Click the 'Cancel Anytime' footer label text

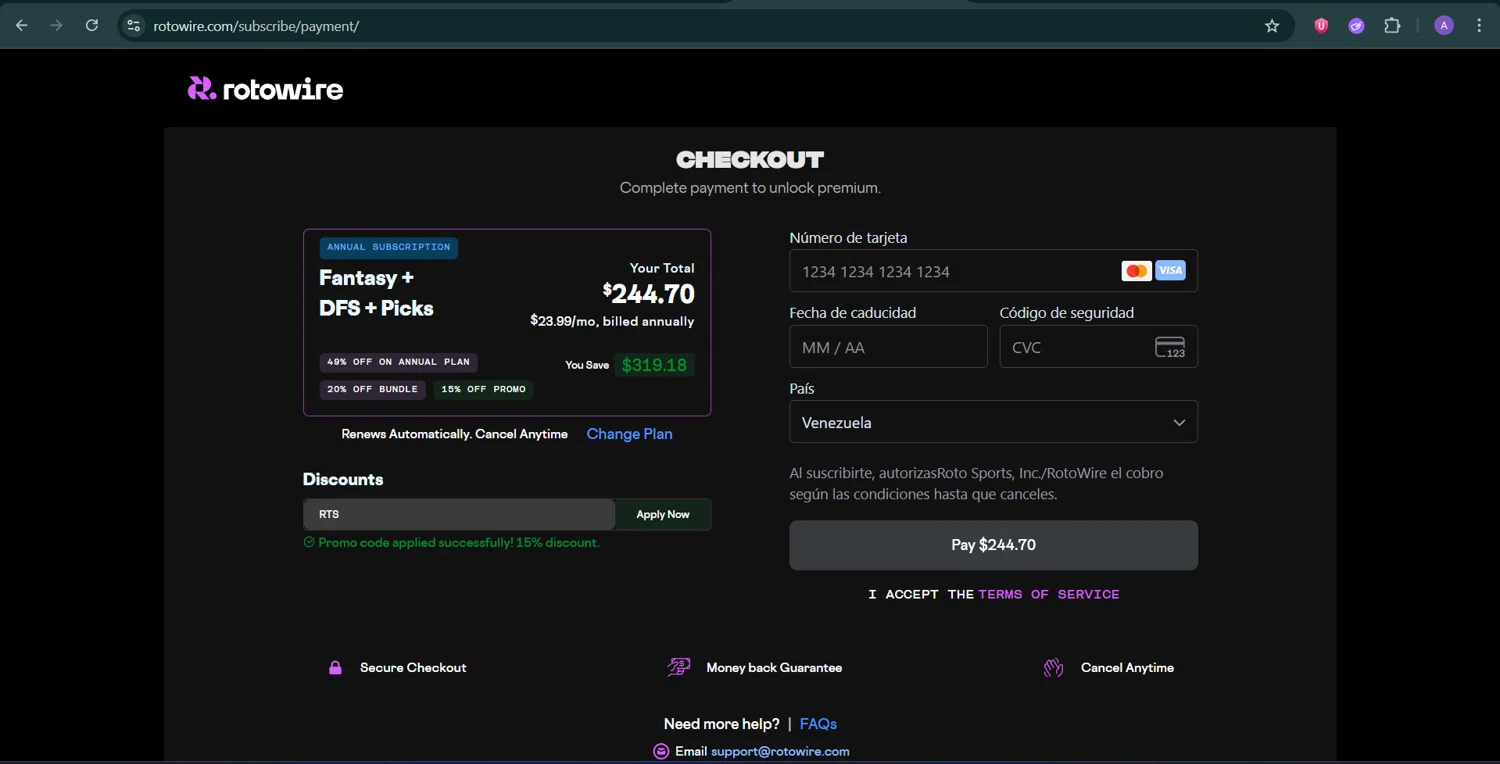(x=1127, y=667)
